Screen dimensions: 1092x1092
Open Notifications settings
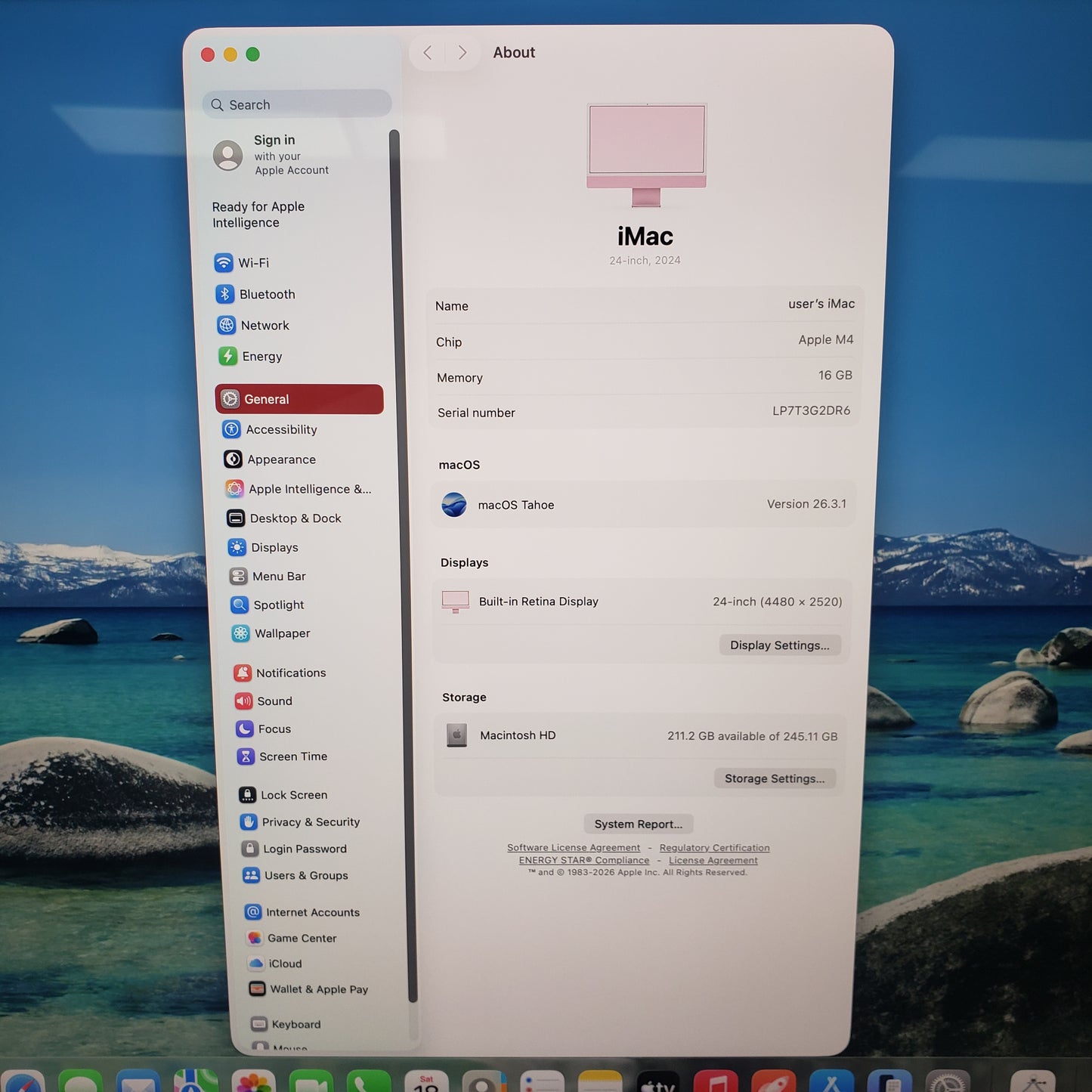coord(290,673)
